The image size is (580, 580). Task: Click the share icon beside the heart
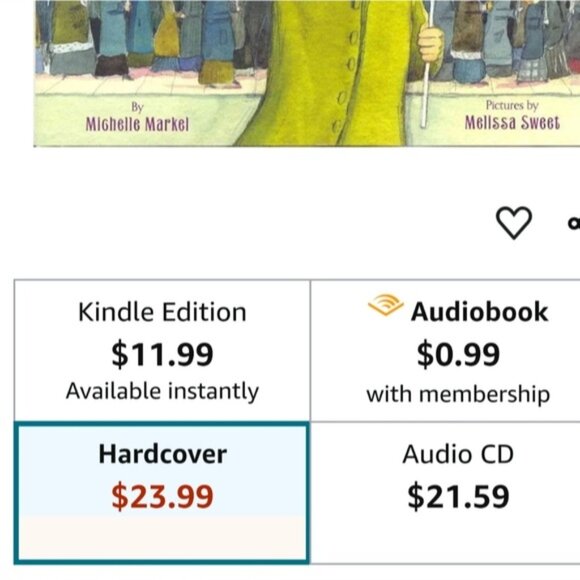pyautogui.click(x=574, y=223)
